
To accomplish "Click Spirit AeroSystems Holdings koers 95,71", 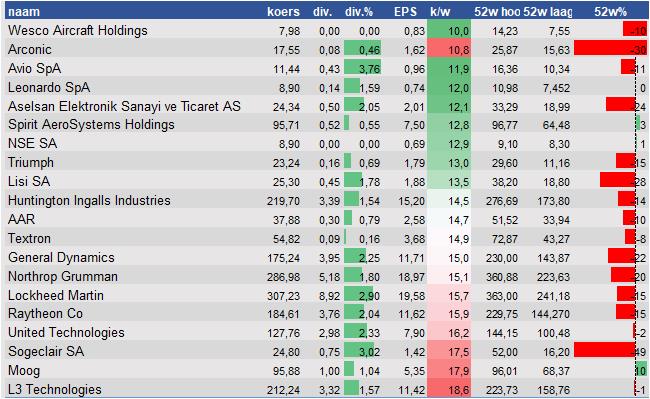I will pos(286,125).
